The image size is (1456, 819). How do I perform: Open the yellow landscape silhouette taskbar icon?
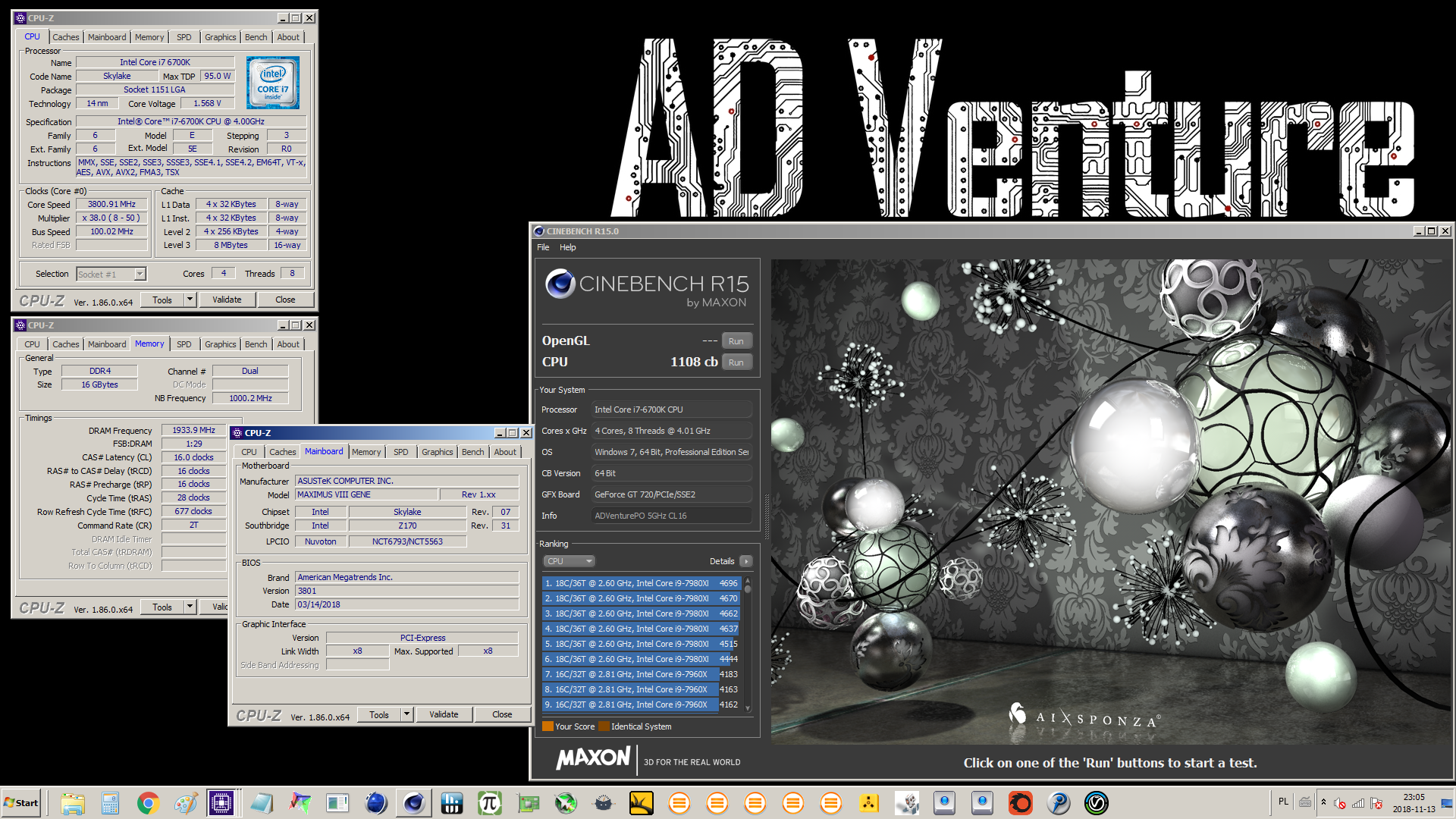click(642, 803)
